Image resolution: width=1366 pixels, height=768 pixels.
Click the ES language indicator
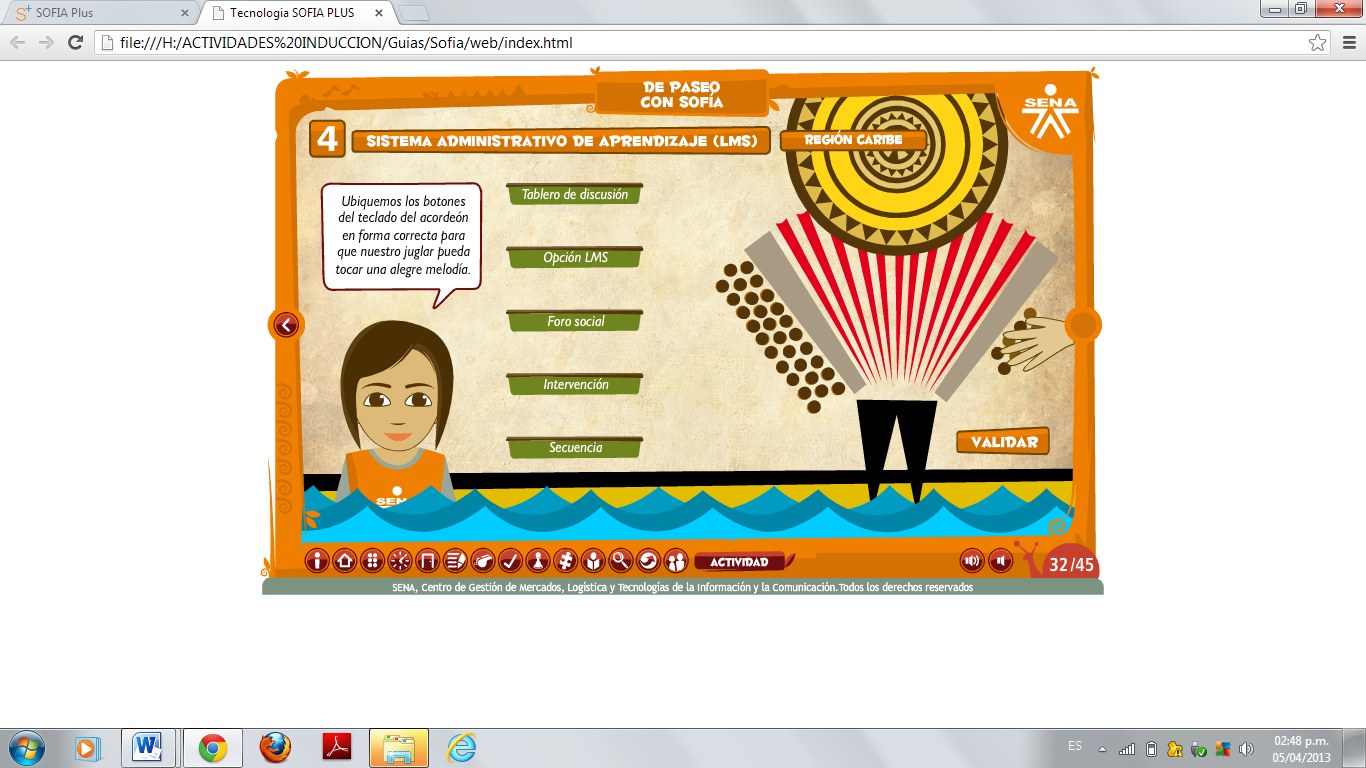tap(1075, 746)
